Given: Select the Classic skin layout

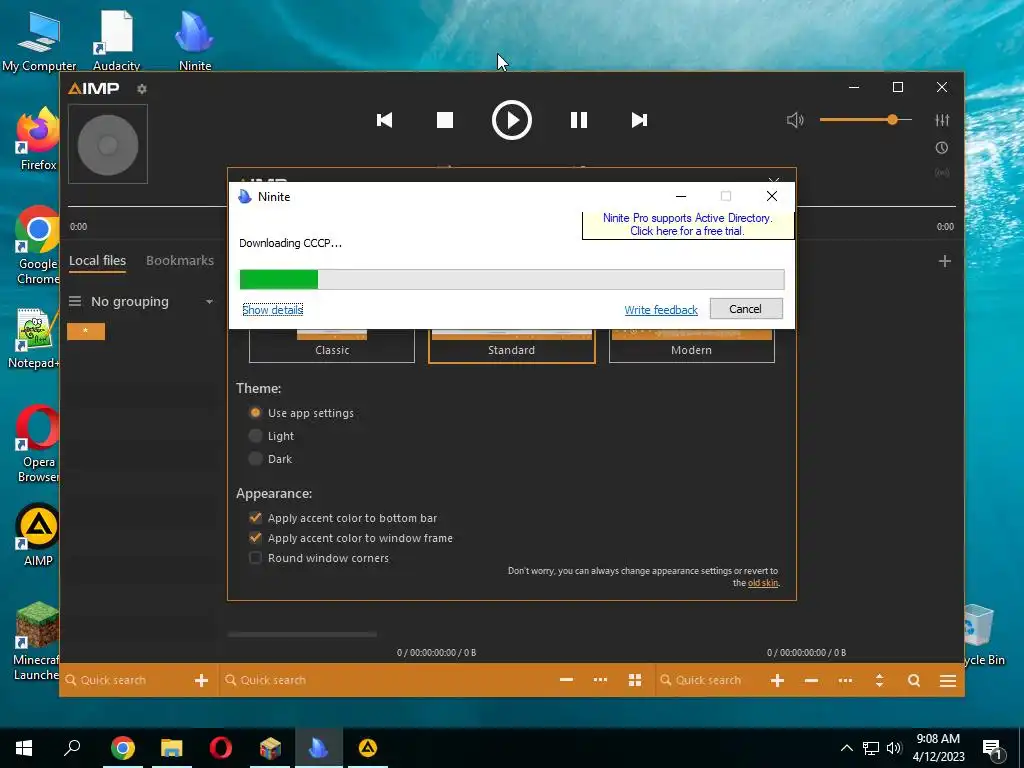Looking at the screenshot, I should tap(332, 346).
